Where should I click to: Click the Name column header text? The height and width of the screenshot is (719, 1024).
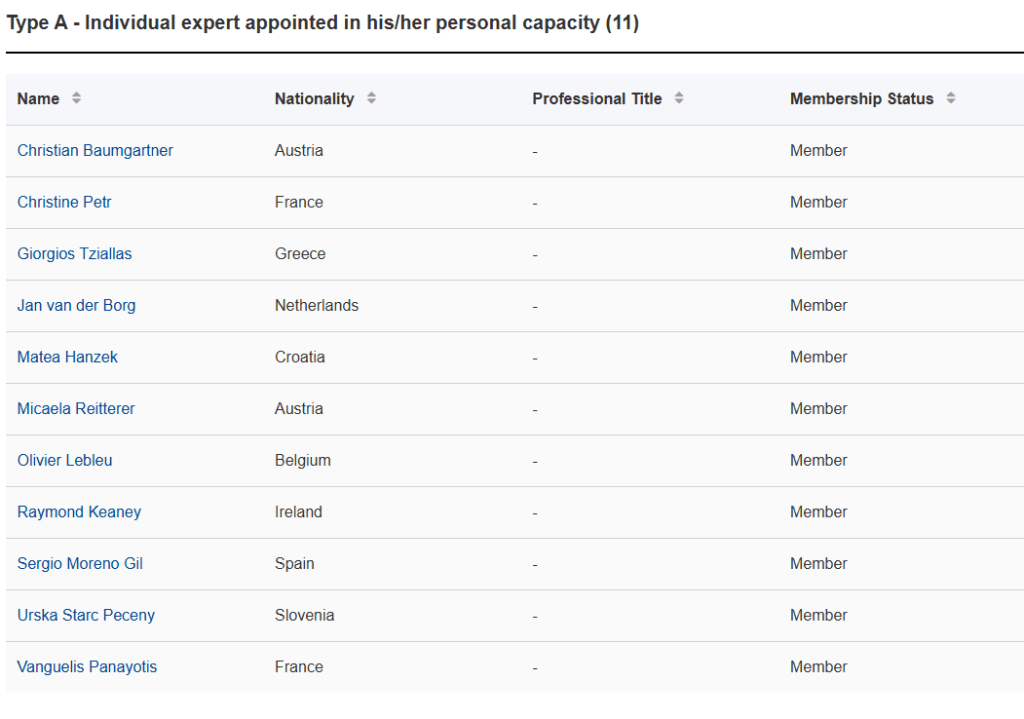(38, 99)
